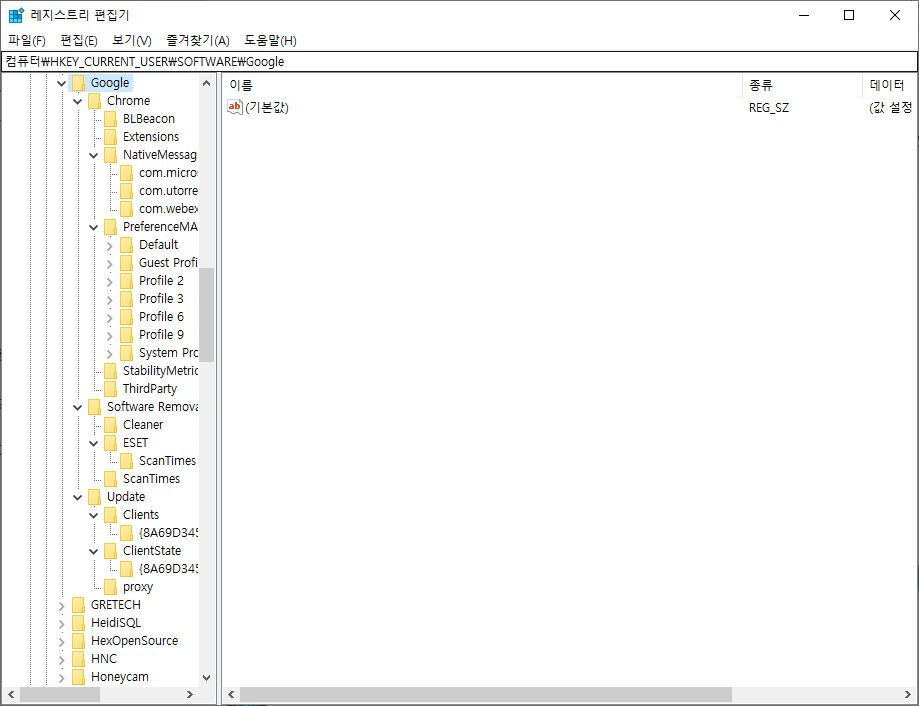Screen dimensions: 919x706
Task: Collapse the Chrome key
Action: coord(77,101)
